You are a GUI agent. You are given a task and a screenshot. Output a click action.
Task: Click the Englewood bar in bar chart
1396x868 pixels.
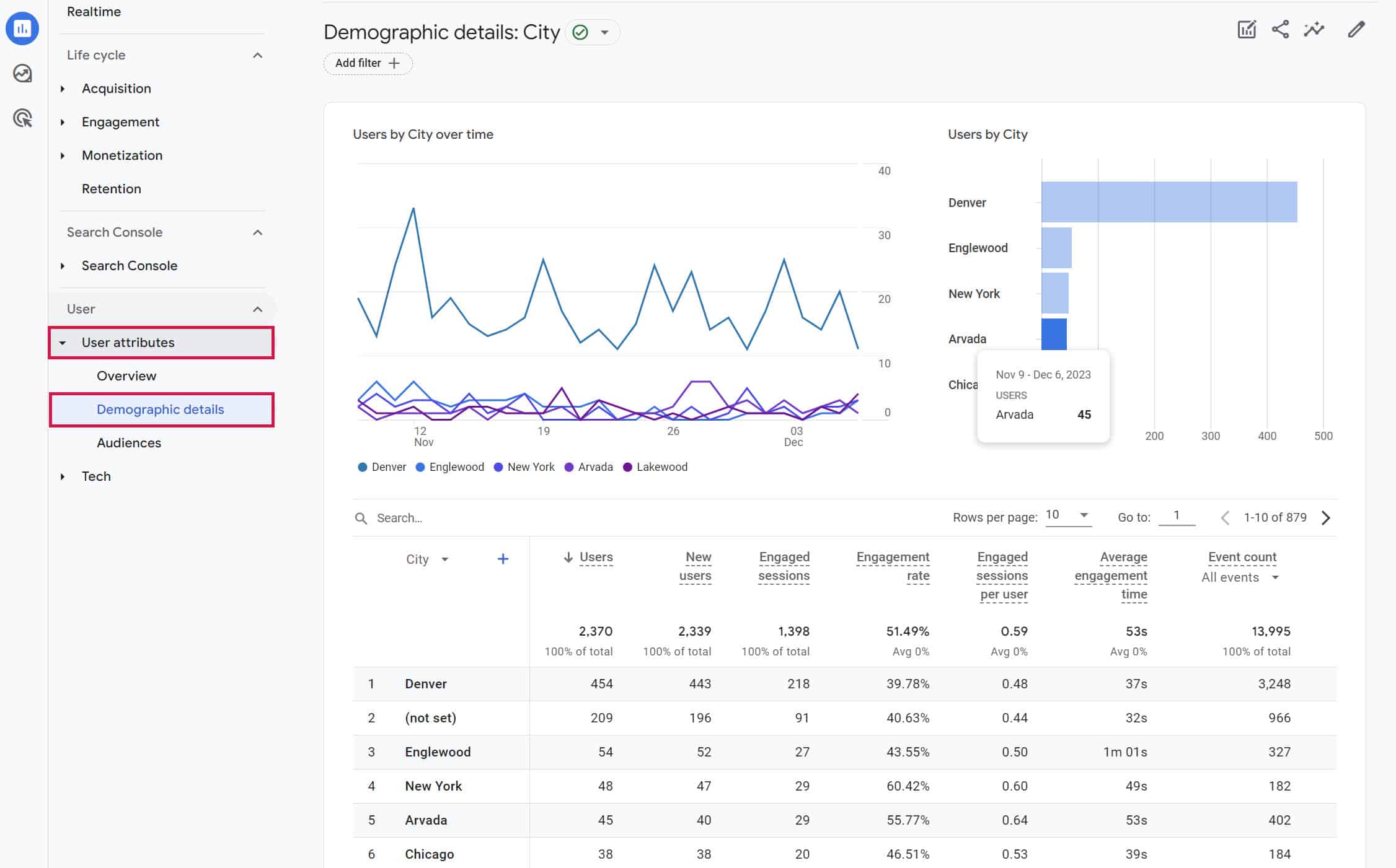[1056, 248]
